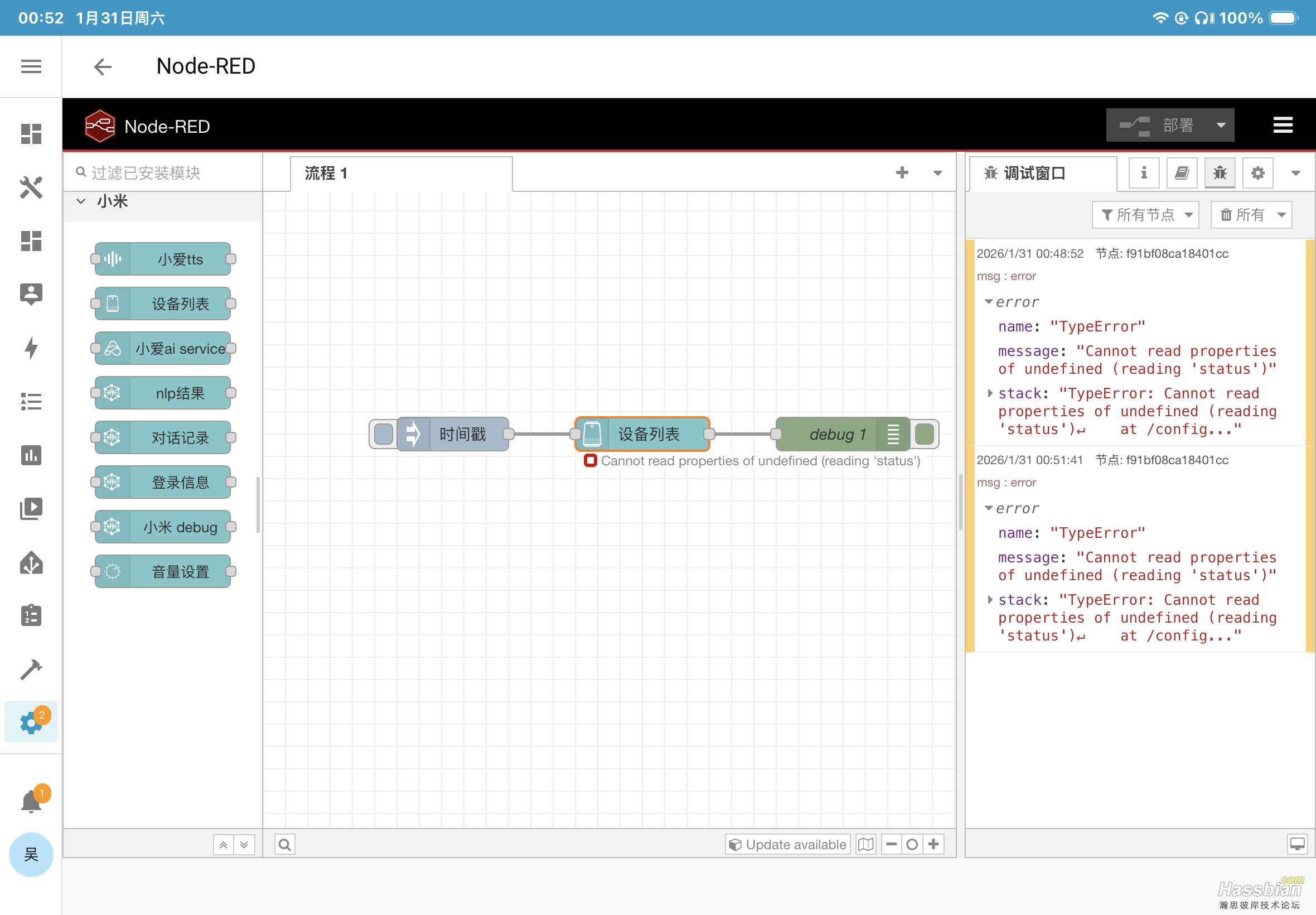Open the 部署 deploy options dropdown arrow
Viewport: 1316px width, 915px height.
tap(1220, 125)
